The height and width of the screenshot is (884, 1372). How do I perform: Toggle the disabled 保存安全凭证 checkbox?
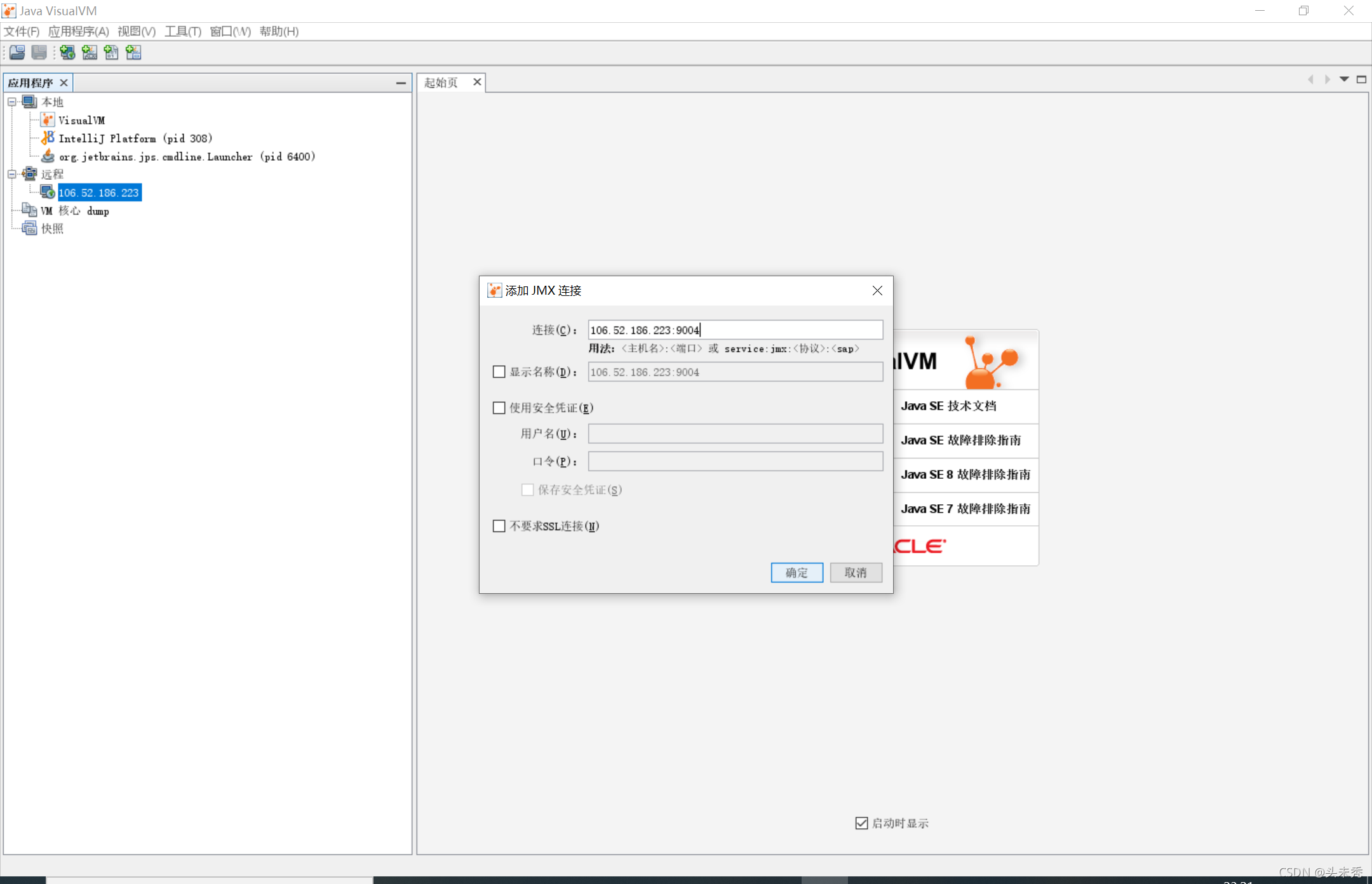(x=527, y=490)
